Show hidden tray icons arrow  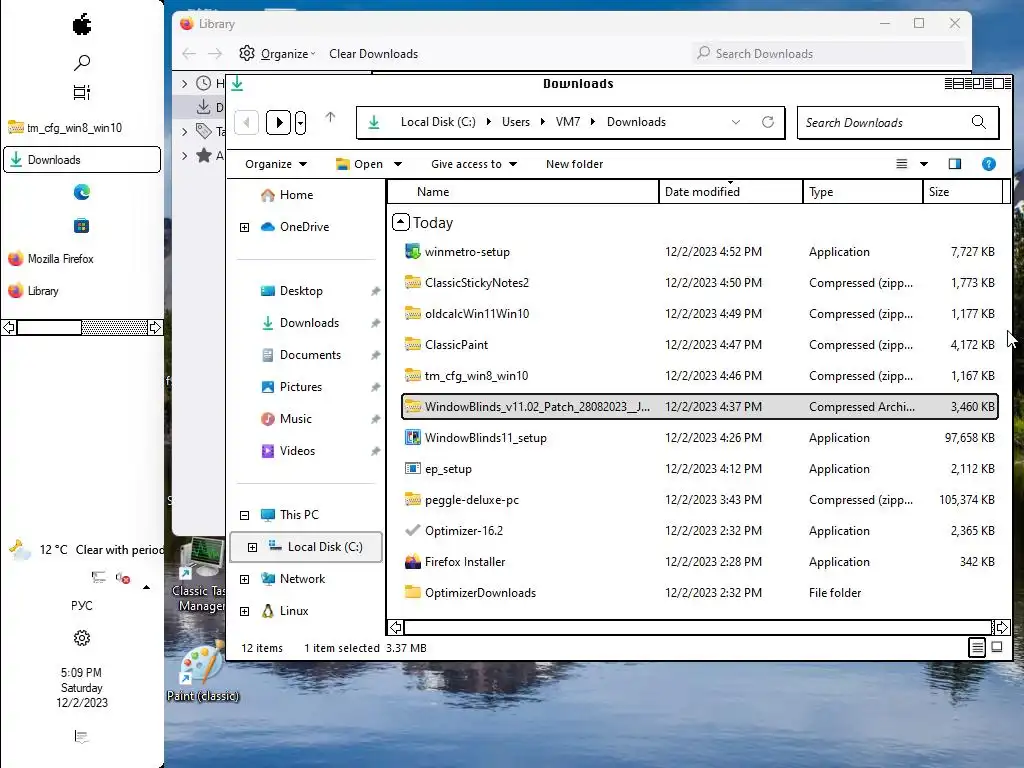click(x=146, y=587)
